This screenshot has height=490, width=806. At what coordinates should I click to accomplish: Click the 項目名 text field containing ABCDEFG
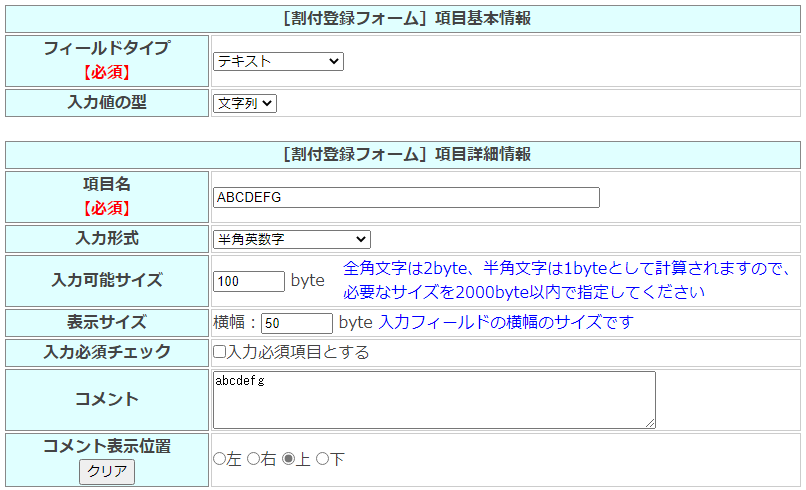point(406,197)
